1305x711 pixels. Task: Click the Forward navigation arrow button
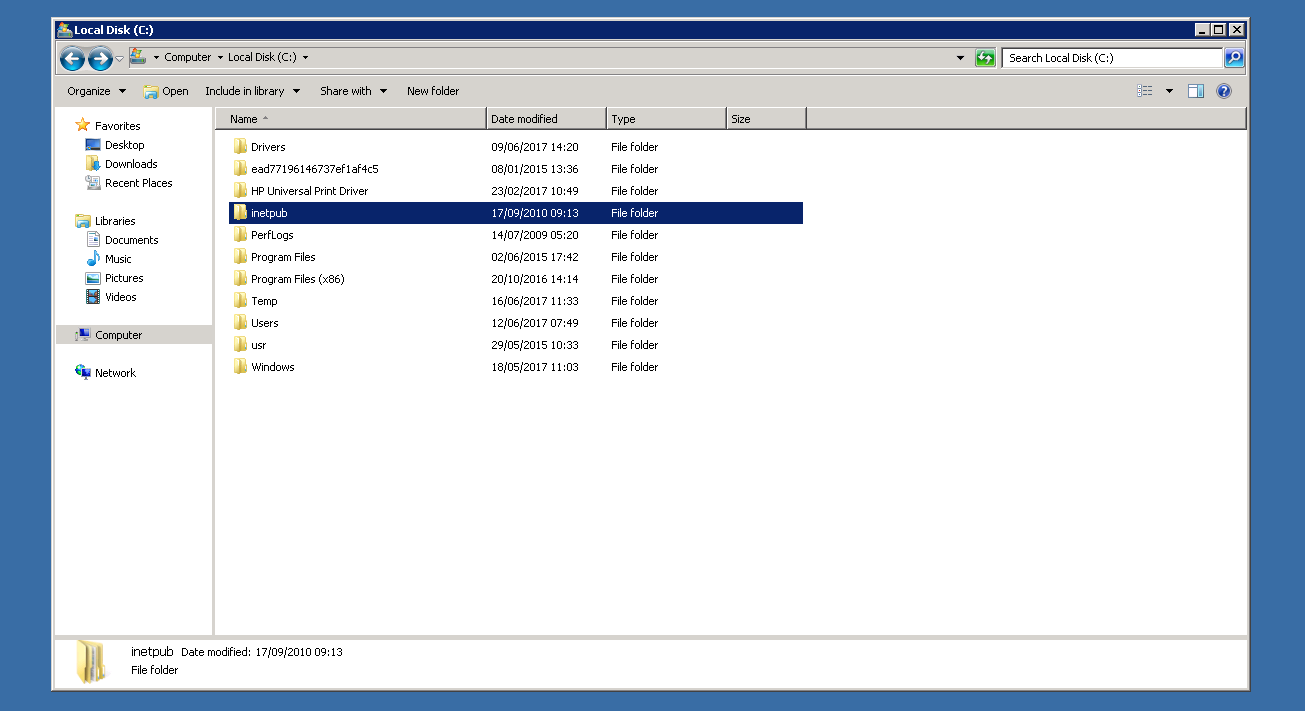100,59
